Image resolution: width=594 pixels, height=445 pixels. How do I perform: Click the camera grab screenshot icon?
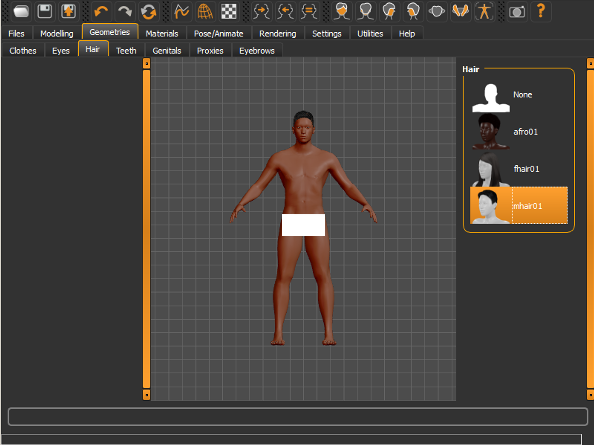[517, 11]
